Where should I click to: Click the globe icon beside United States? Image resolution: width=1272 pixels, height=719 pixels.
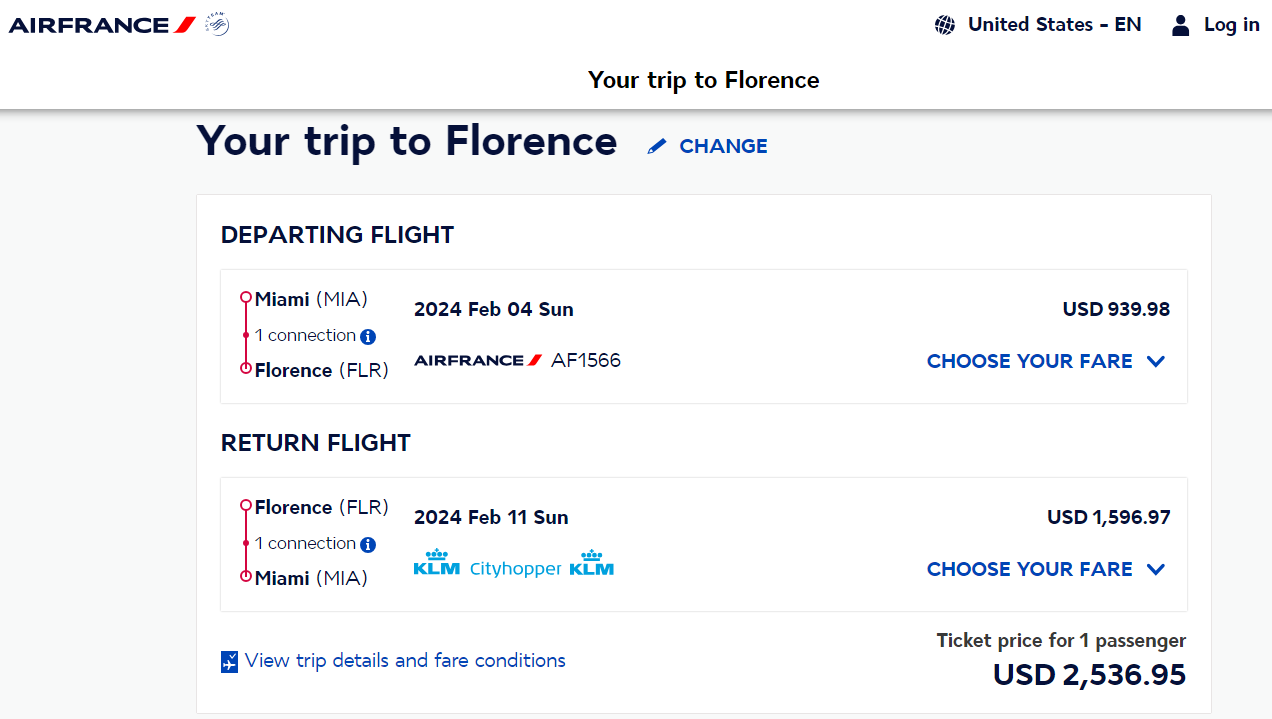(945, 25)
